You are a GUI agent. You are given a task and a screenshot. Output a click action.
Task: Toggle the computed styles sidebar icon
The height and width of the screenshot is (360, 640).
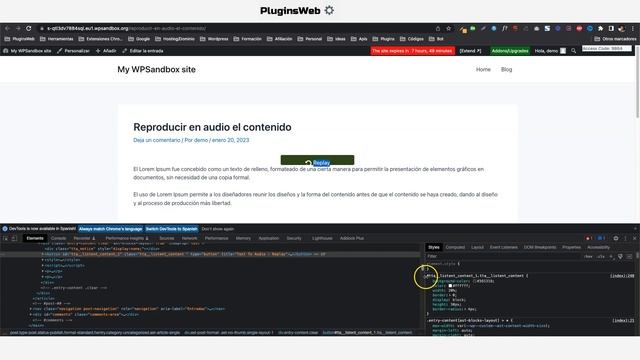click(629, 256)
